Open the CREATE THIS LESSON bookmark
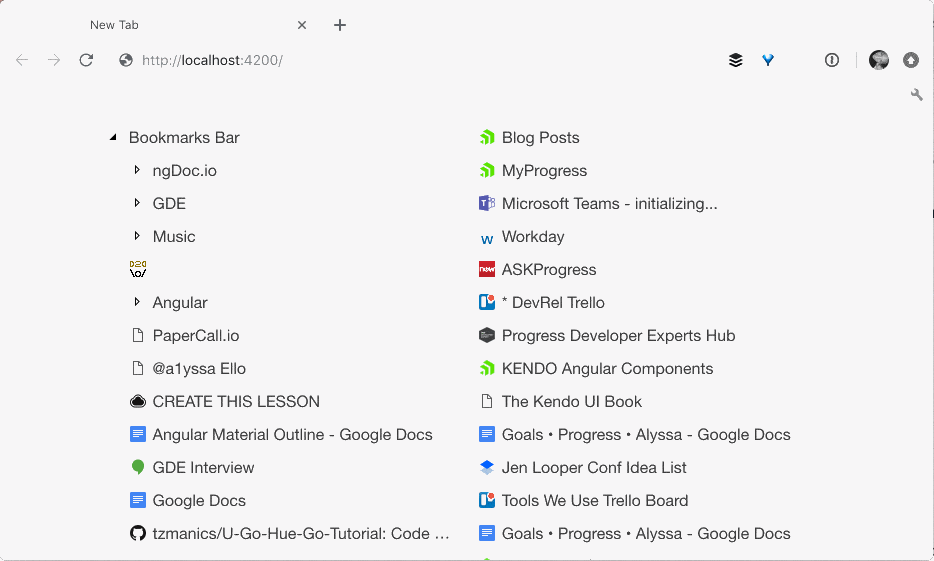Image resolution: width=934 pixels, height=561 pixels. click(x=236, y=401)
